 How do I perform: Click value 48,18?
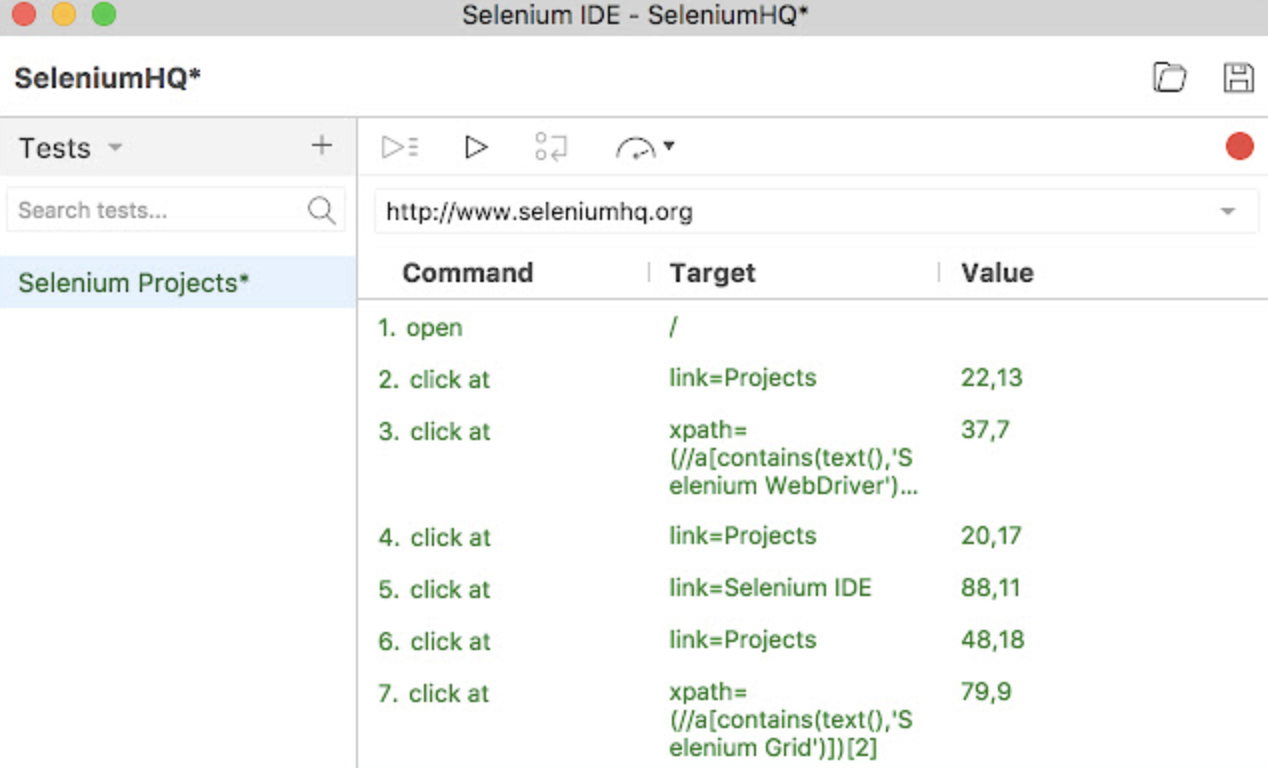point(992,640)
